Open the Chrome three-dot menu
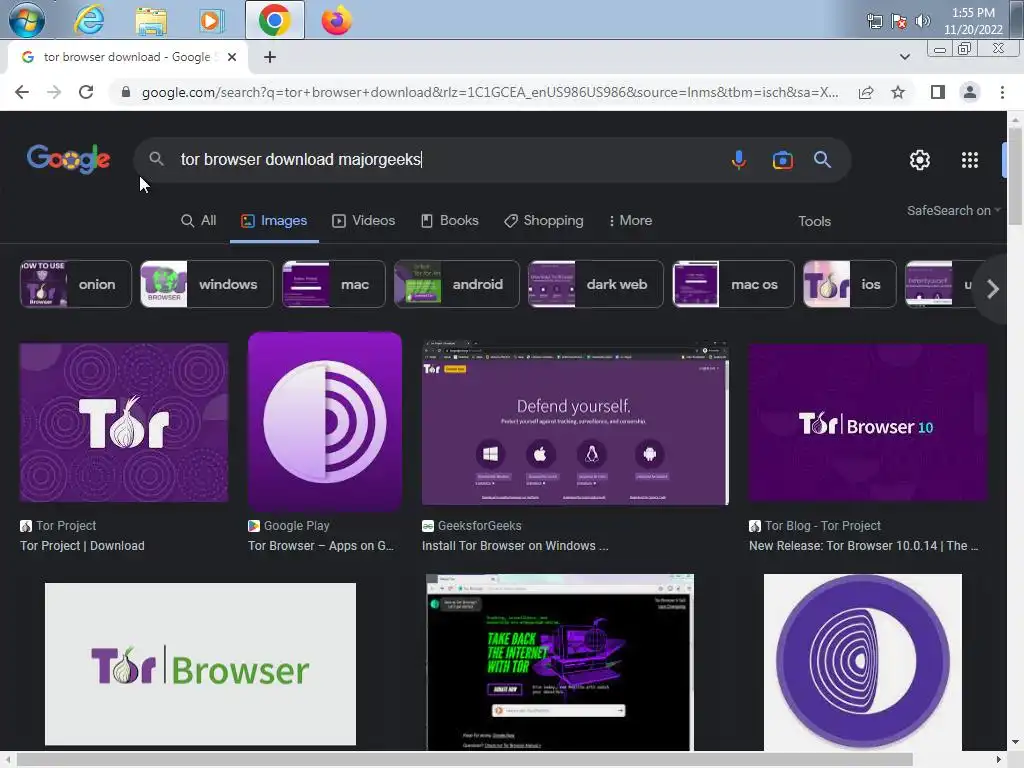1024x768 pixels. click(1002, 92)
